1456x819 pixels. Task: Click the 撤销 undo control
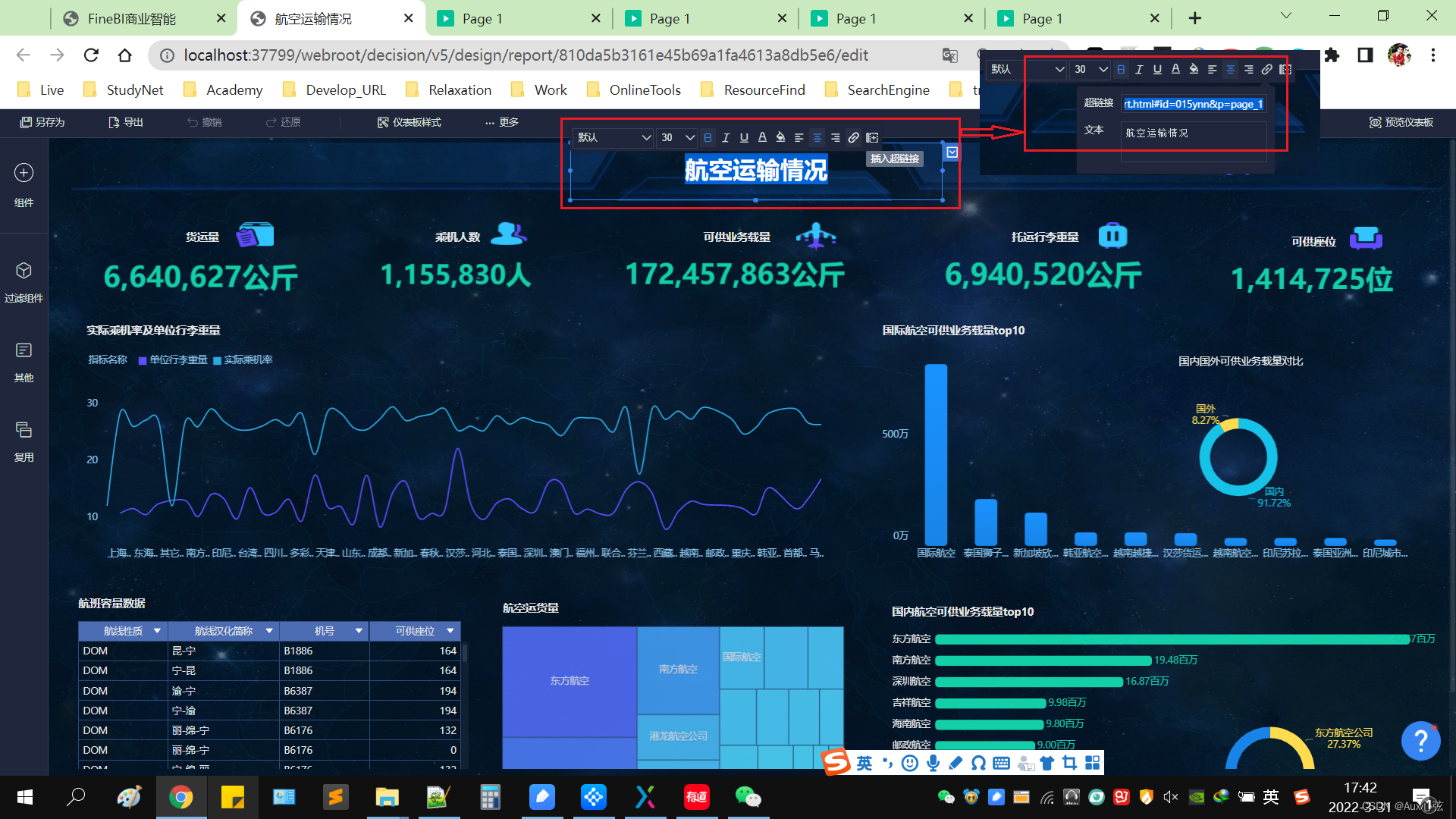204,122
